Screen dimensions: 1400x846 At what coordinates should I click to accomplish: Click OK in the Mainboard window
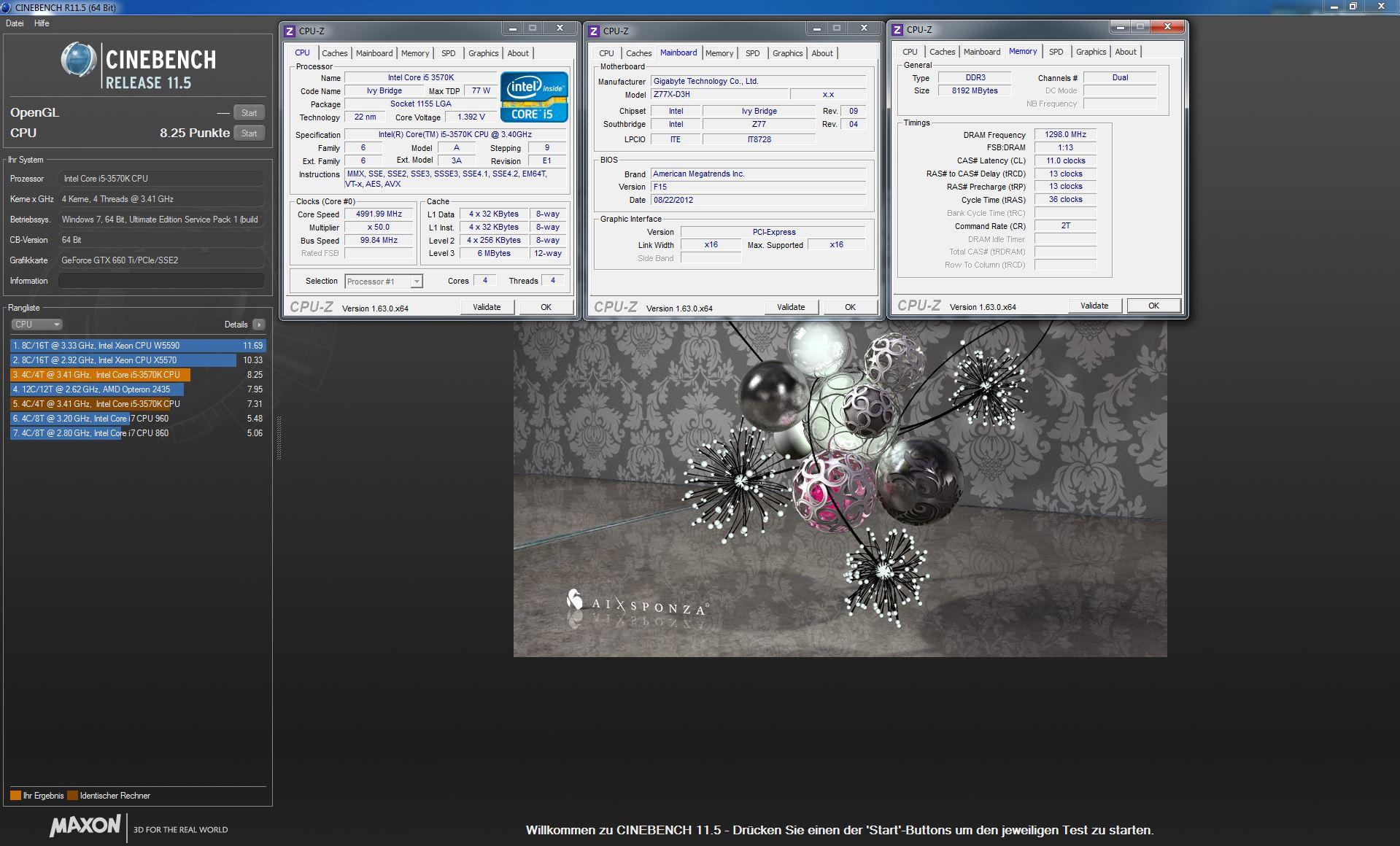850,307
